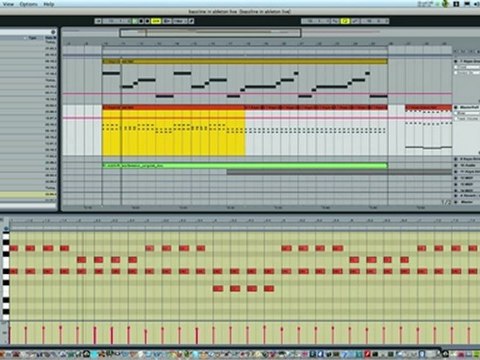Select the MasterPad track name
The image size is (480, 360).
click(470, 107)
